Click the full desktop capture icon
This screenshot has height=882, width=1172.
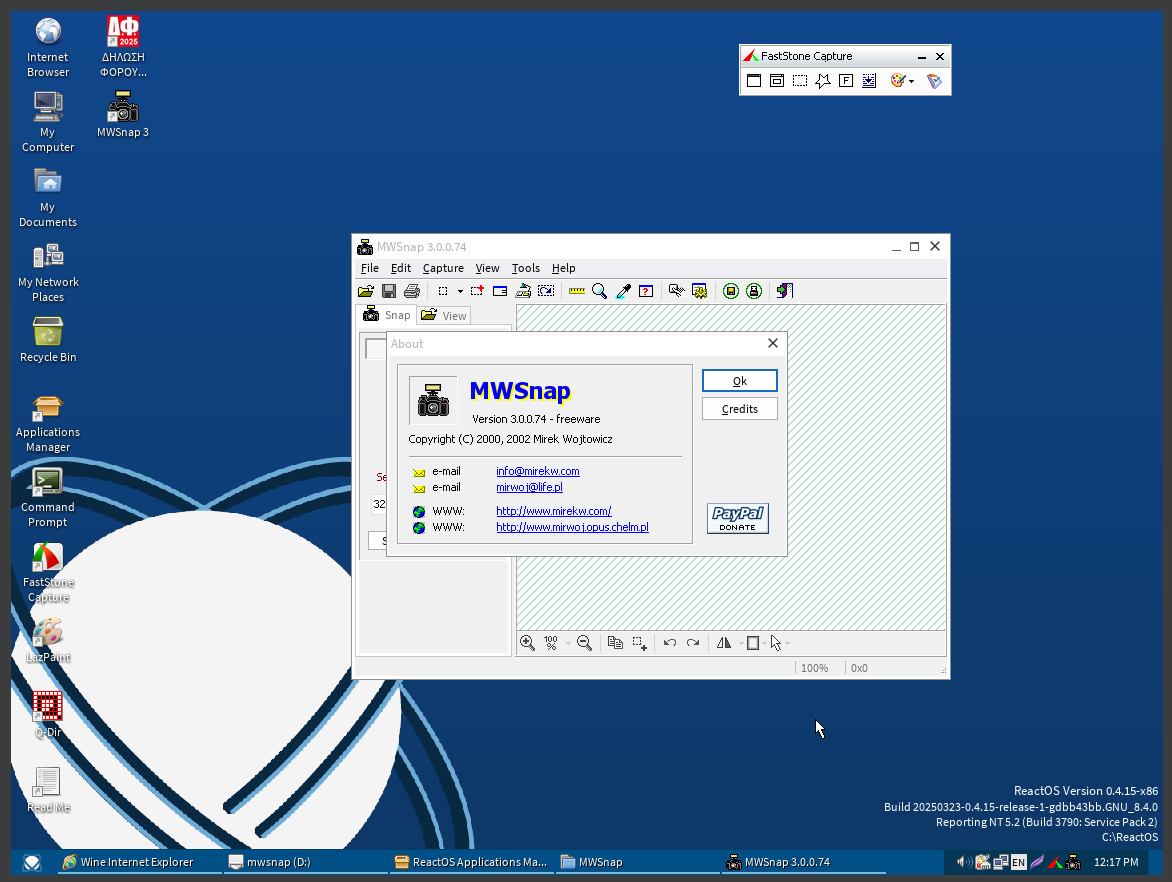coord(523,291)
